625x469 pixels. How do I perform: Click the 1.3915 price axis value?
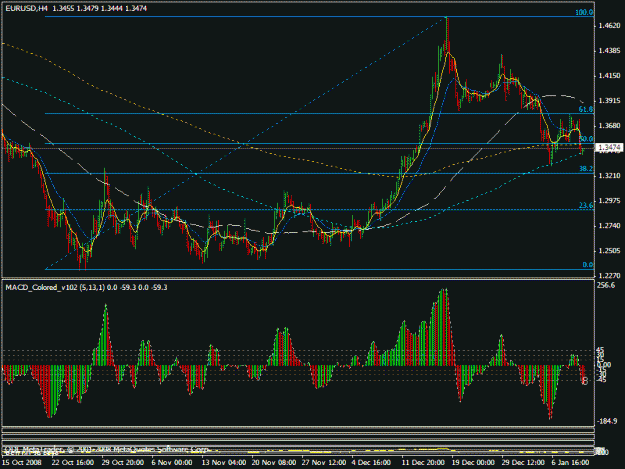609,101
